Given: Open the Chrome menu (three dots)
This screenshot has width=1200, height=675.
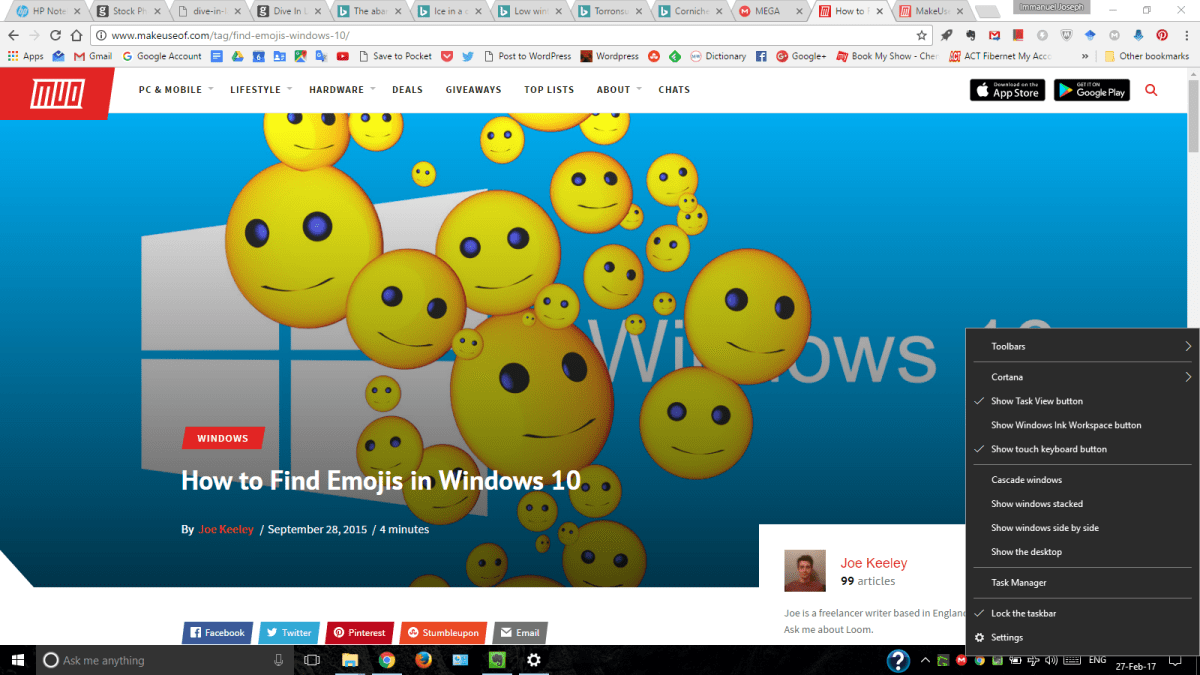Looking at the screenshot, I should (x=1186, y=33).
